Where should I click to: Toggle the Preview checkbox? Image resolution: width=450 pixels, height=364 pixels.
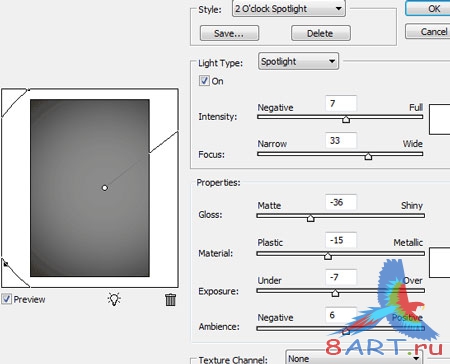click(6, 299)
